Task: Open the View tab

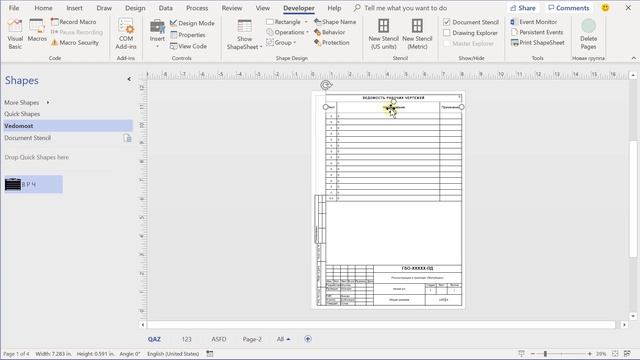Action: 262,8
